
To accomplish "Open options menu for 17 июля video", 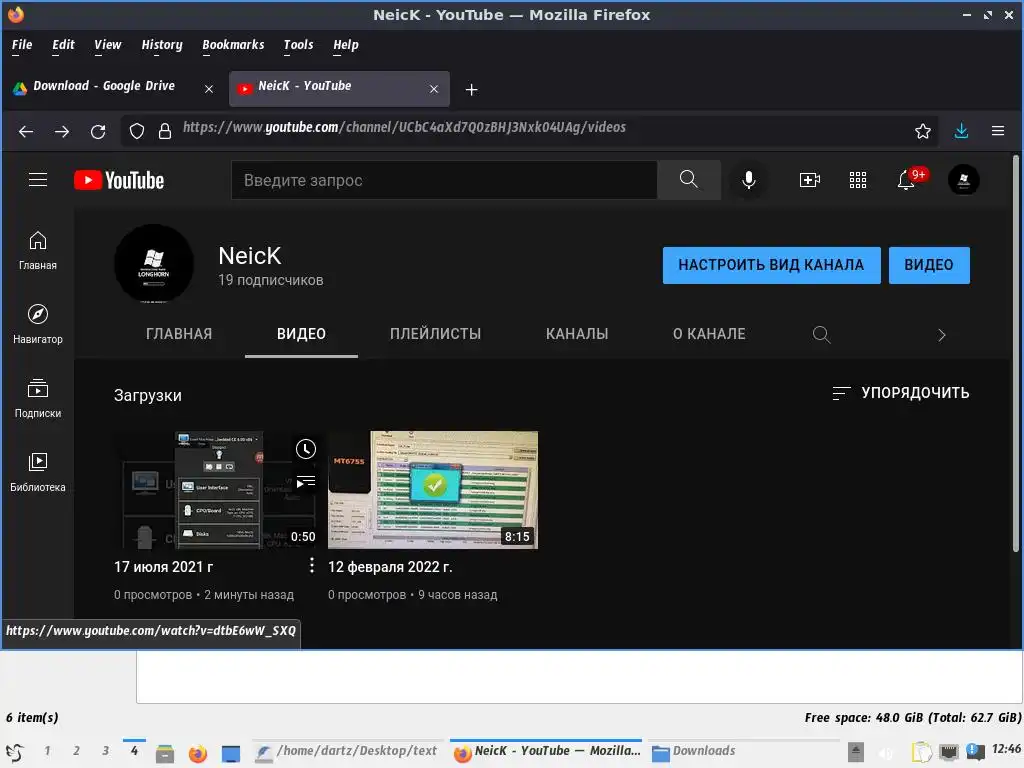I will coord(312,566).
